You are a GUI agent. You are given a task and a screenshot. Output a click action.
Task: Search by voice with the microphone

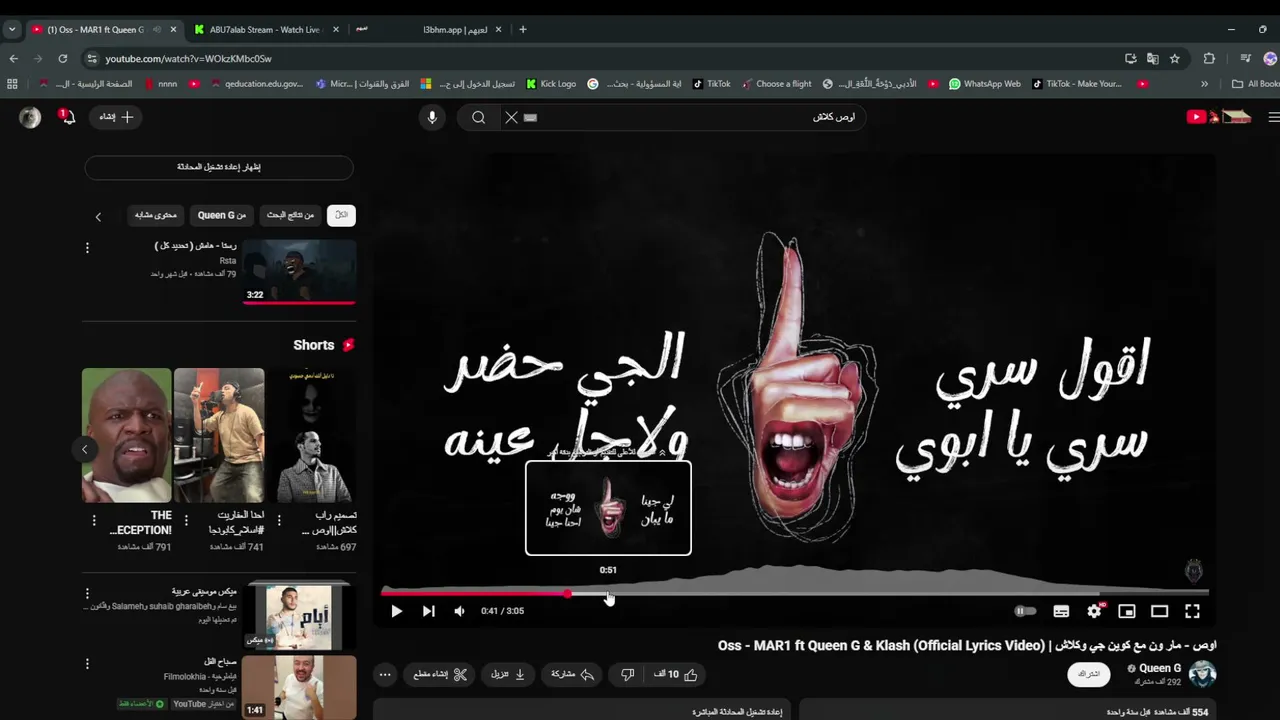pos(432,117)
